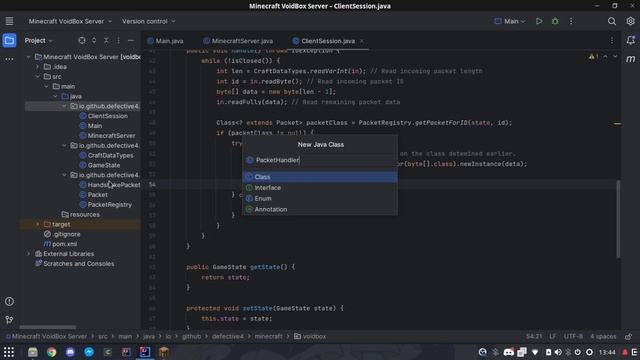Screen dimensions: 640x360
Task: Hide the Project tool window
Action: tap(131, 40)
